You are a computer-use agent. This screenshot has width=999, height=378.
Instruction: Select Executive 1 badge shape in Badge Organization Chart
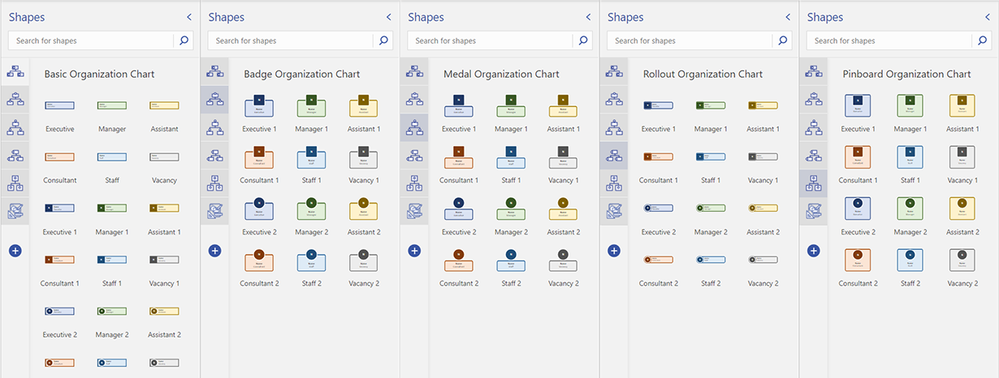pos(259,106)
